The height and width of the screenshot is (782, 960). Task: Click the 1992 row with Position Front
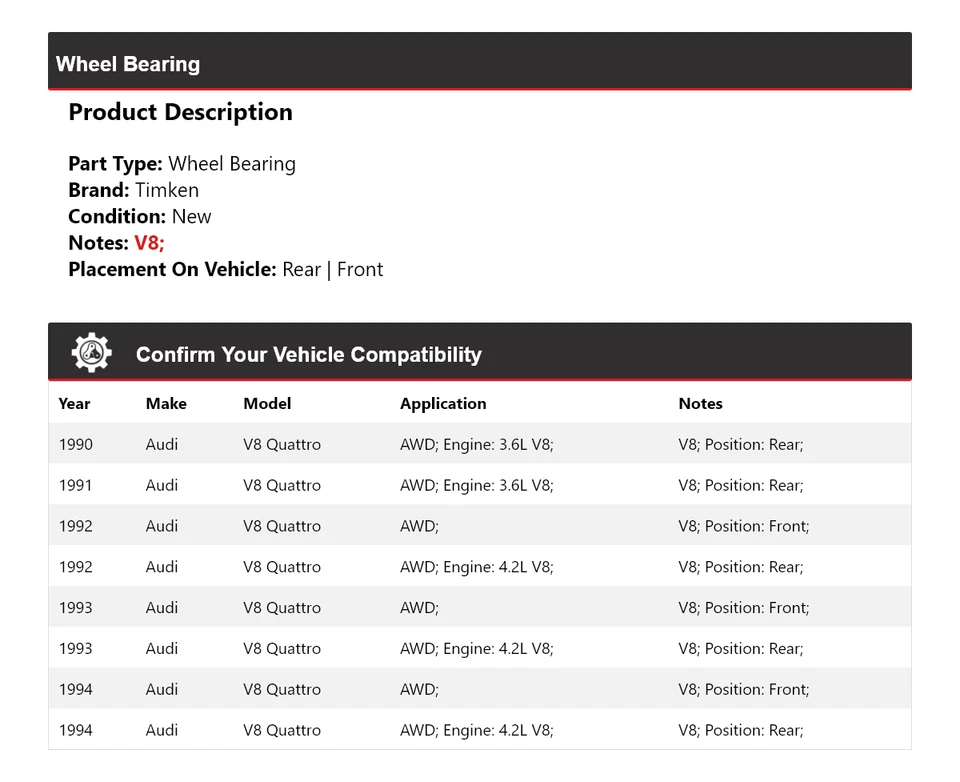[x=479, y=526]
